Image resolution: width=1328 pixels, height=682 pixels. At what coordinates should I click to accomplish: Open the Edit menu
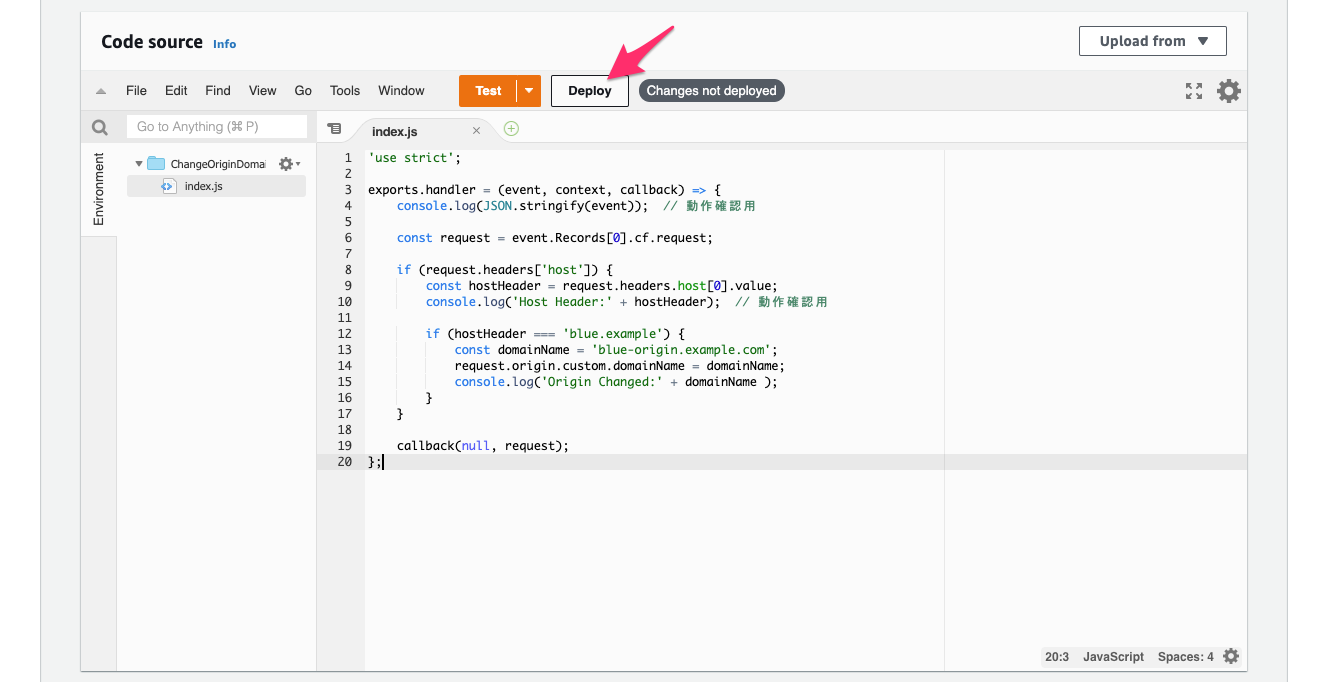(x=176, y=91)
